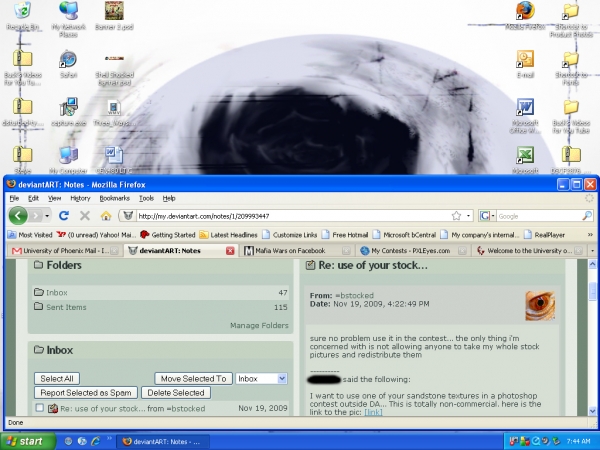This screenshot has height=450, width=600.
Task: Open the address bar history dropdown
Action: pyautogui.click(x=468, y=216)
